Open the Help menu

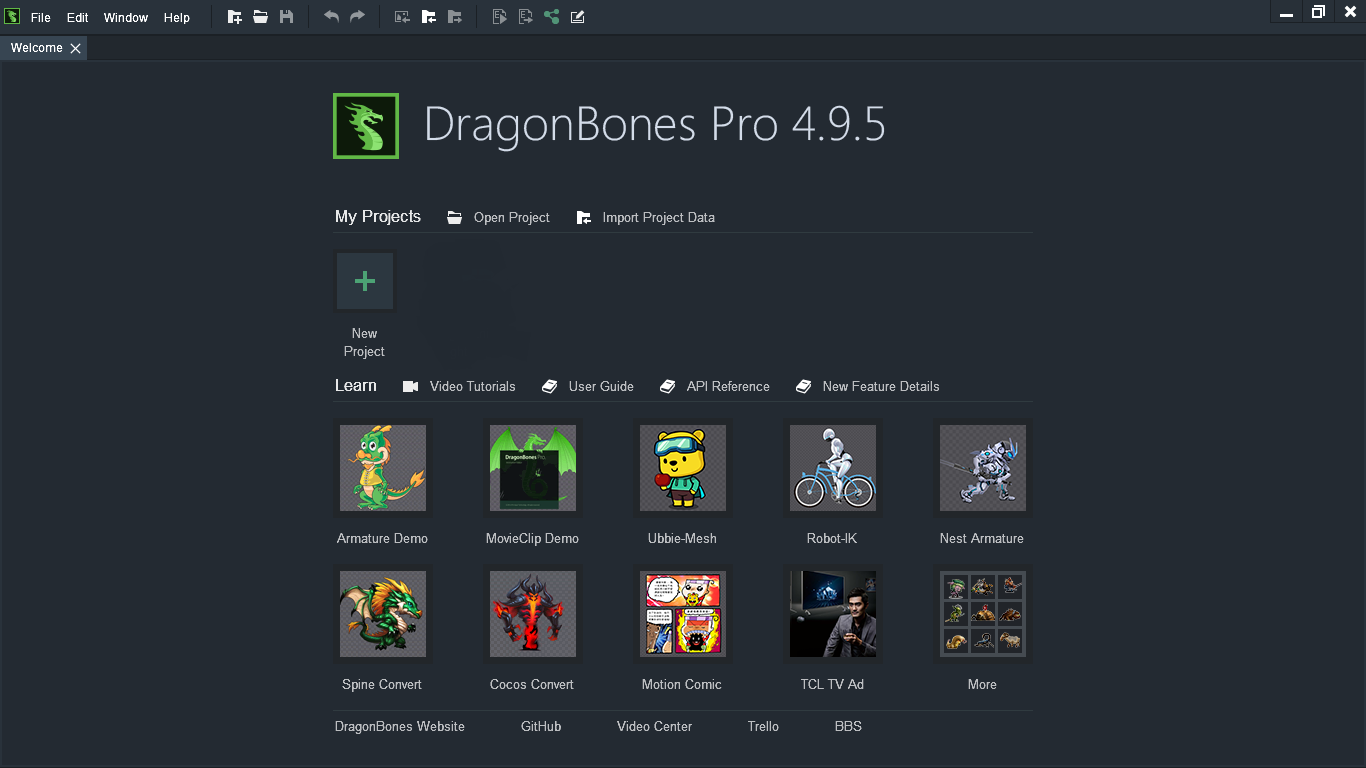click(177, 18)
